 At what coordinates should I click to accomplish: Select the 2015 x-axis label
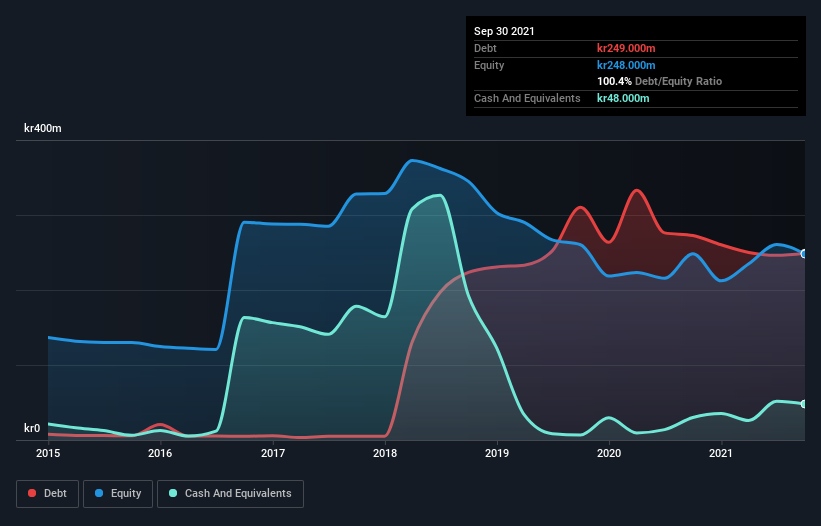click(48, 453)
